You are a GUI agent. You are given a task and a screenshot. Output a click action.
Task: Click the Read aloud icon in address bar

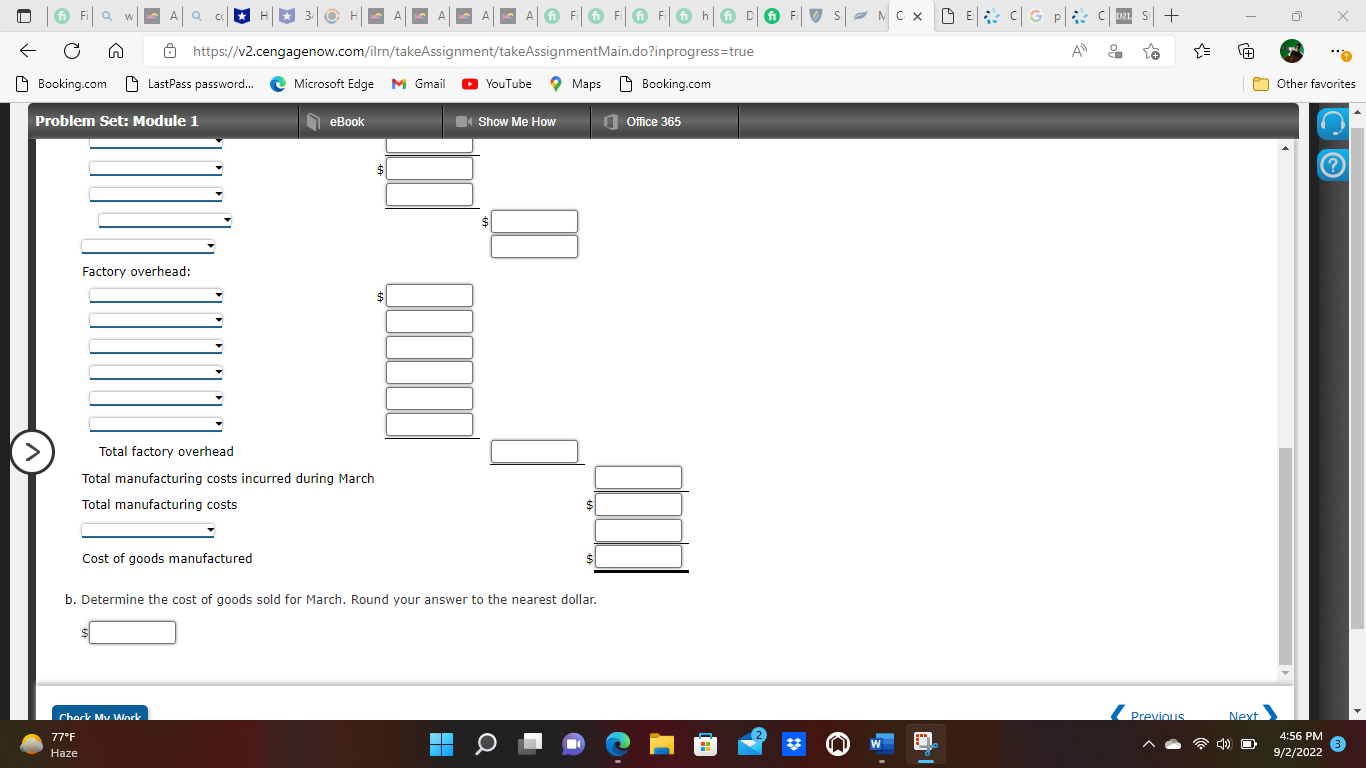tap(1080, 51)
